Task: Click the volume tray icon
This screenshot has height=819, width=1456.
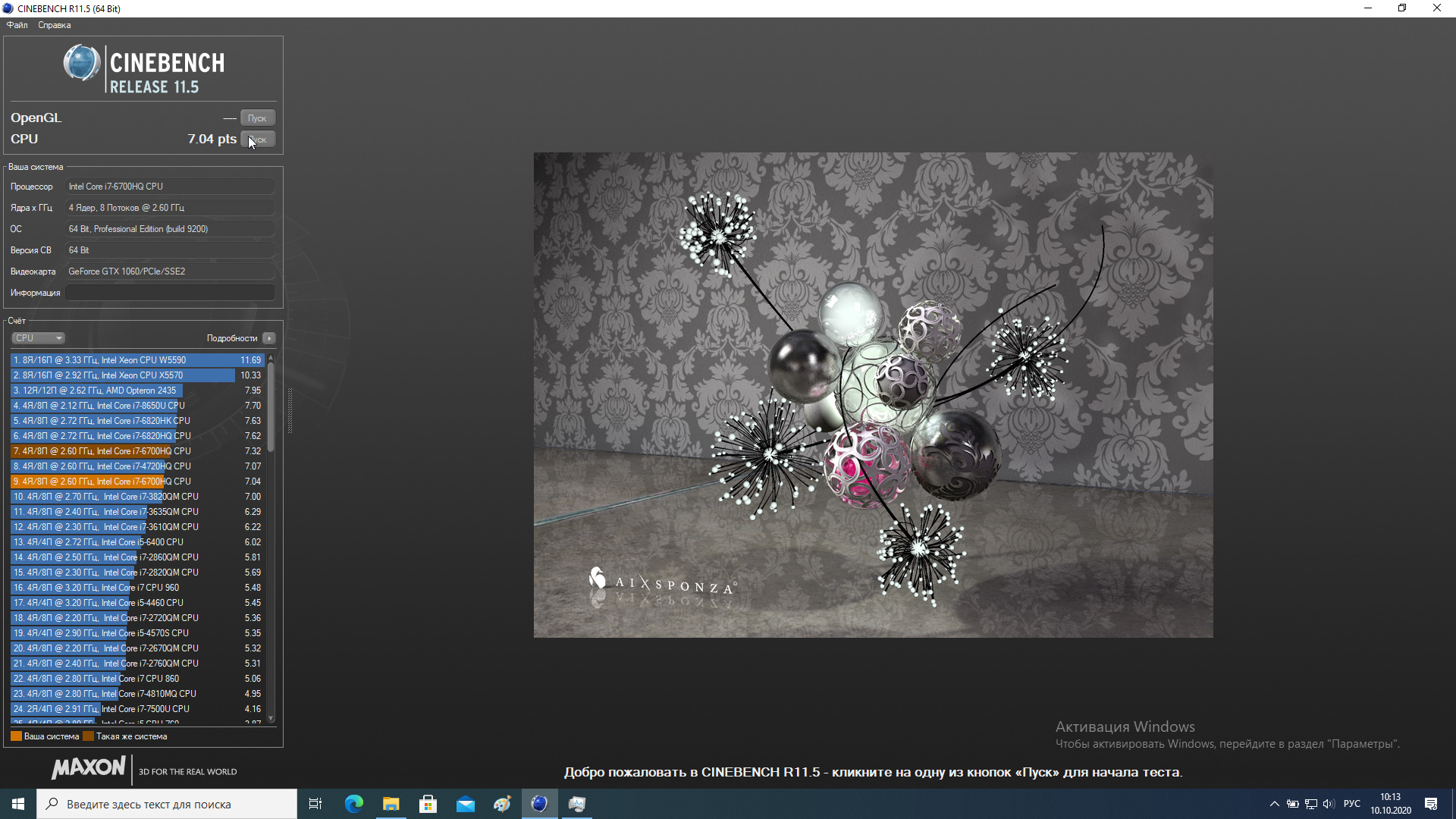Action: (x=1329, y=804)
